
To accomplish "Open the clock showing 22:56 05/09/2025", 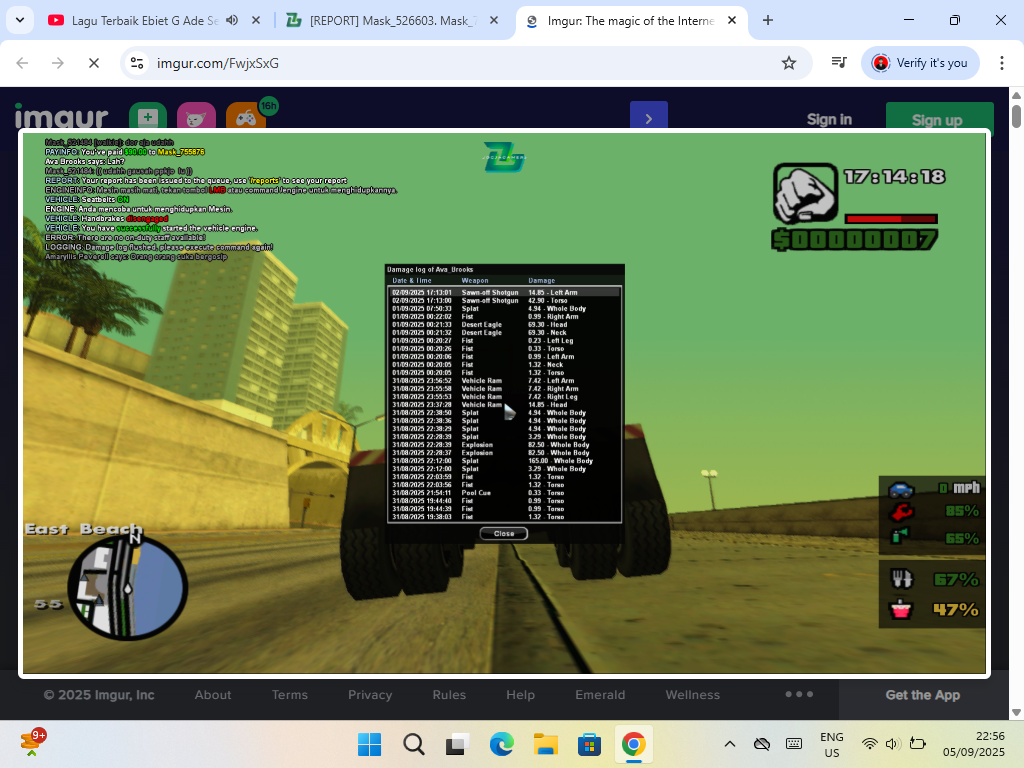I will (x=974, y=744).
